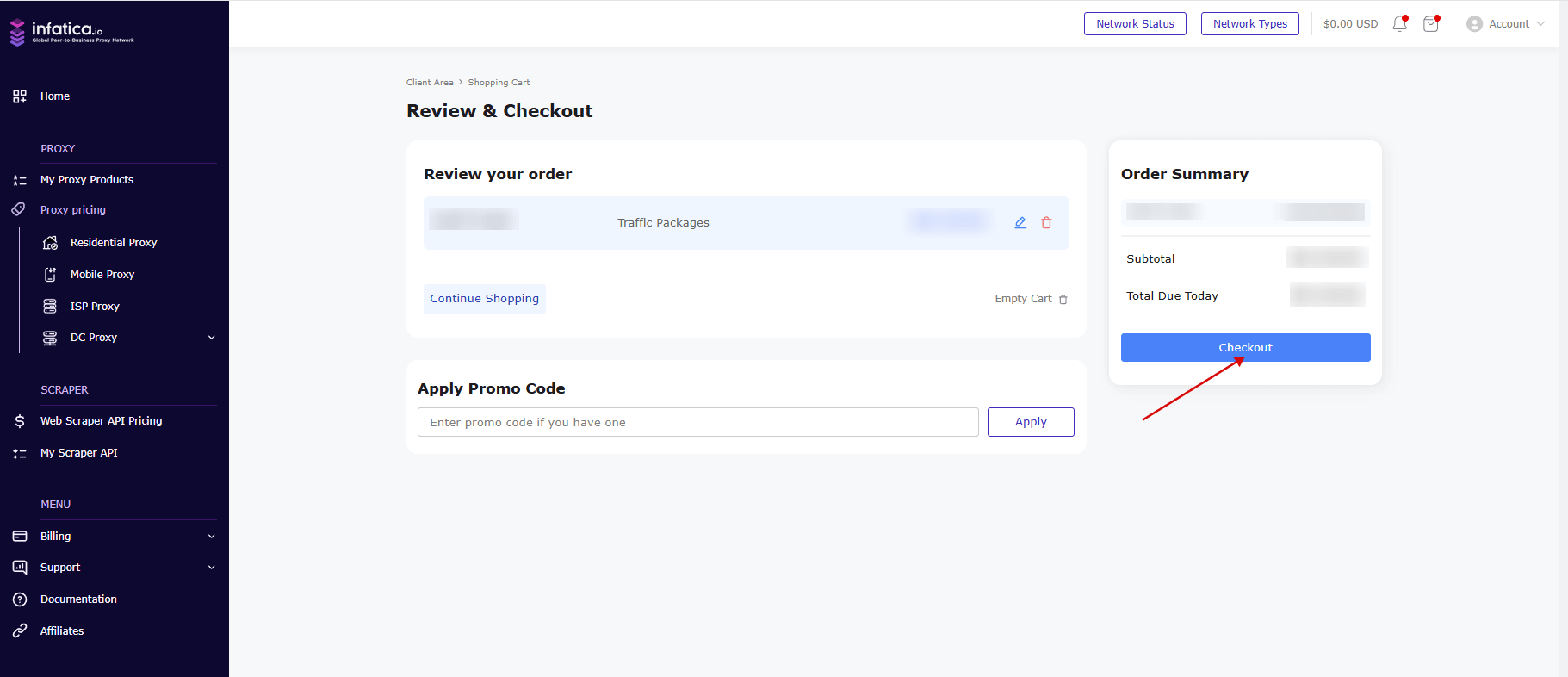Screen dimensions: 1568x677
Task: Click the Affiliates link chain icon
Action: (x=20, y=630)
